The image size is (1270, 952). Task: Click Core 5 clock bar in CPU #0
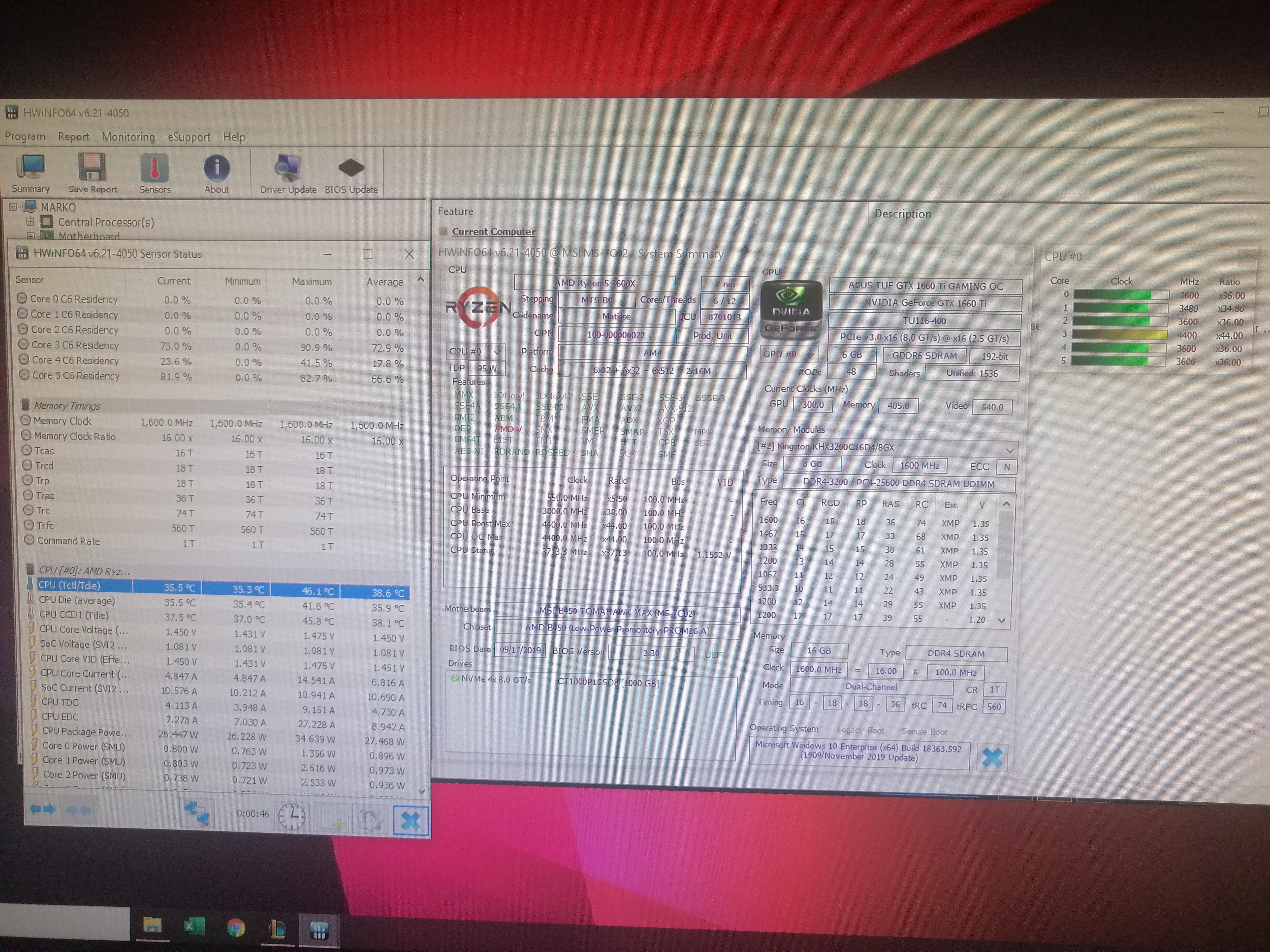click(1118, 361)
